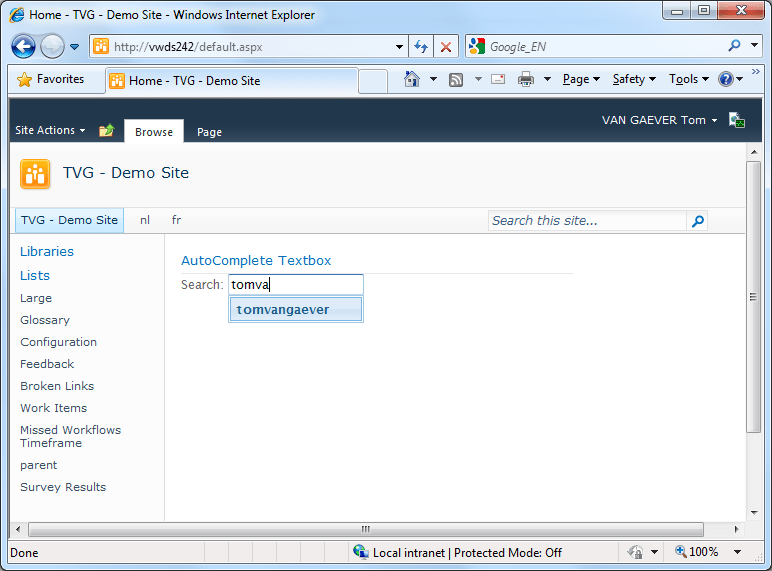Open the Work Items list
The height and width of the screenshot is (571, 772).
pos(54,408)
